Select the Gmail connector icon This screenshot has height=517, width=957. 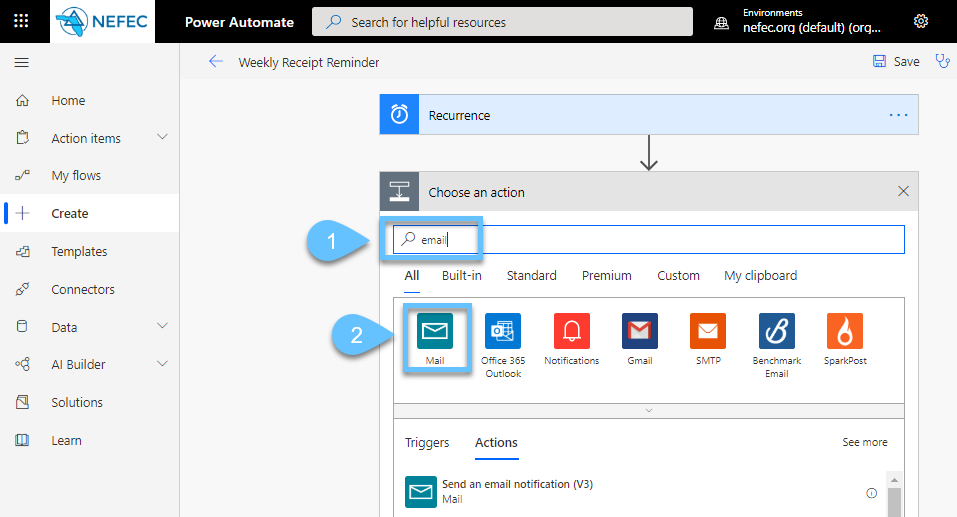pyautogui.click(x=640, y=331)
